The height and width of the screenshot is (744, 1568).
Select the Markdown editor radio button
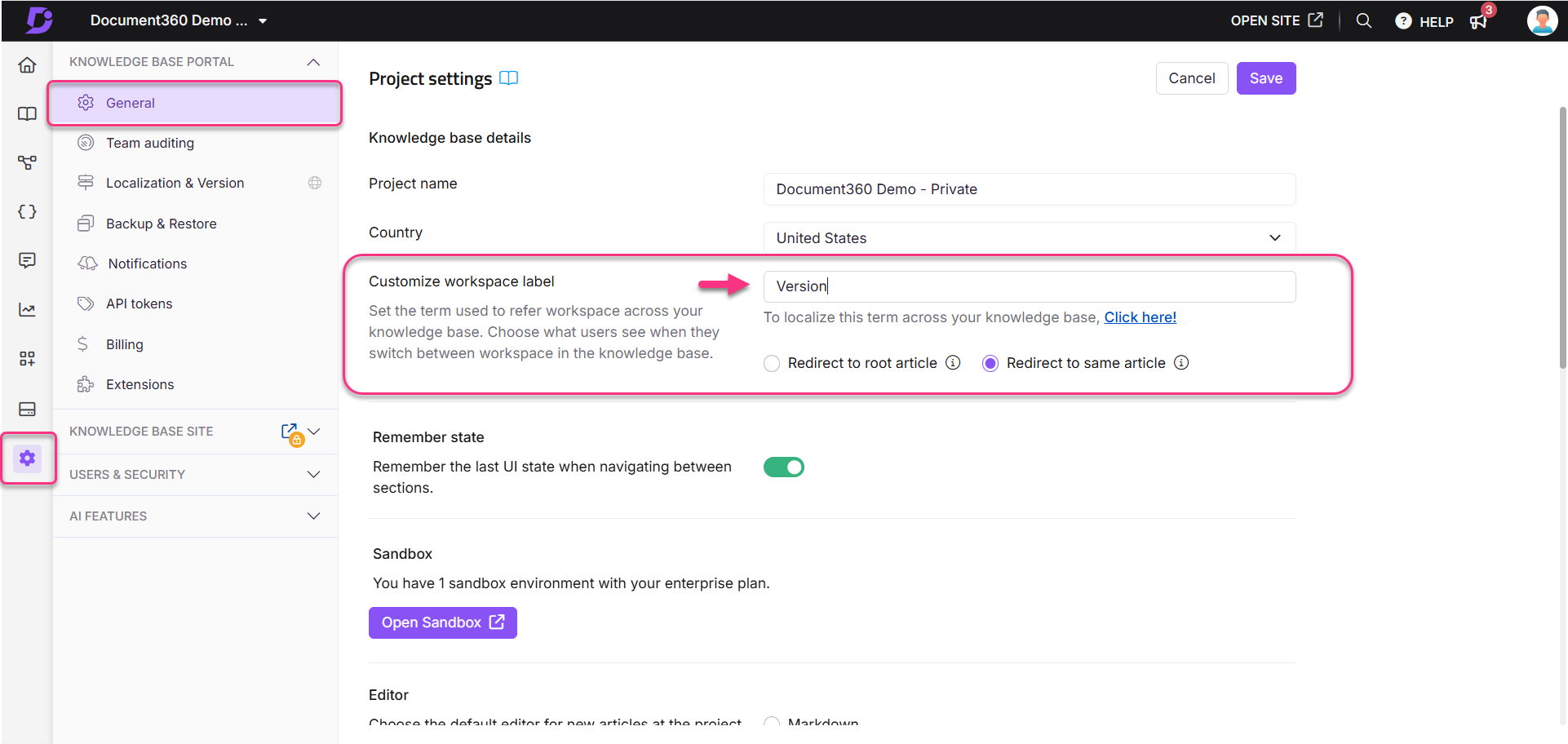[x=772, y=723]
